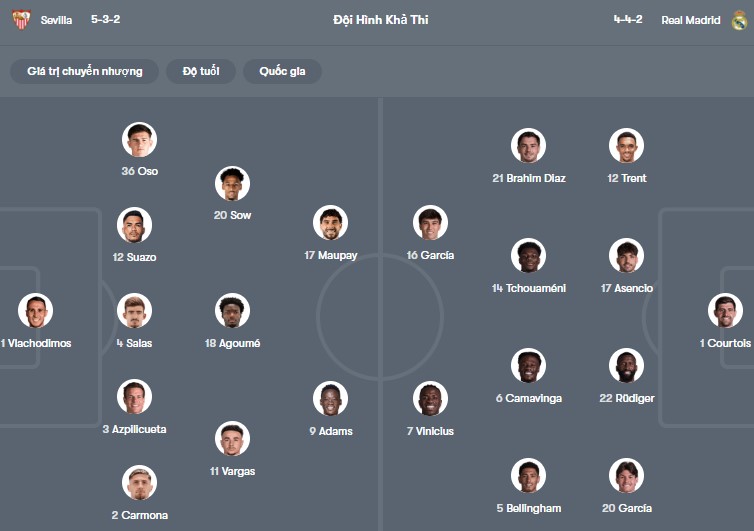Image resolution: width=754 pixels, height=531 pixels.
Task: Click goalkeeper Vlachodimos player photo
Action: pyautogui.click(x=36, y=311)
